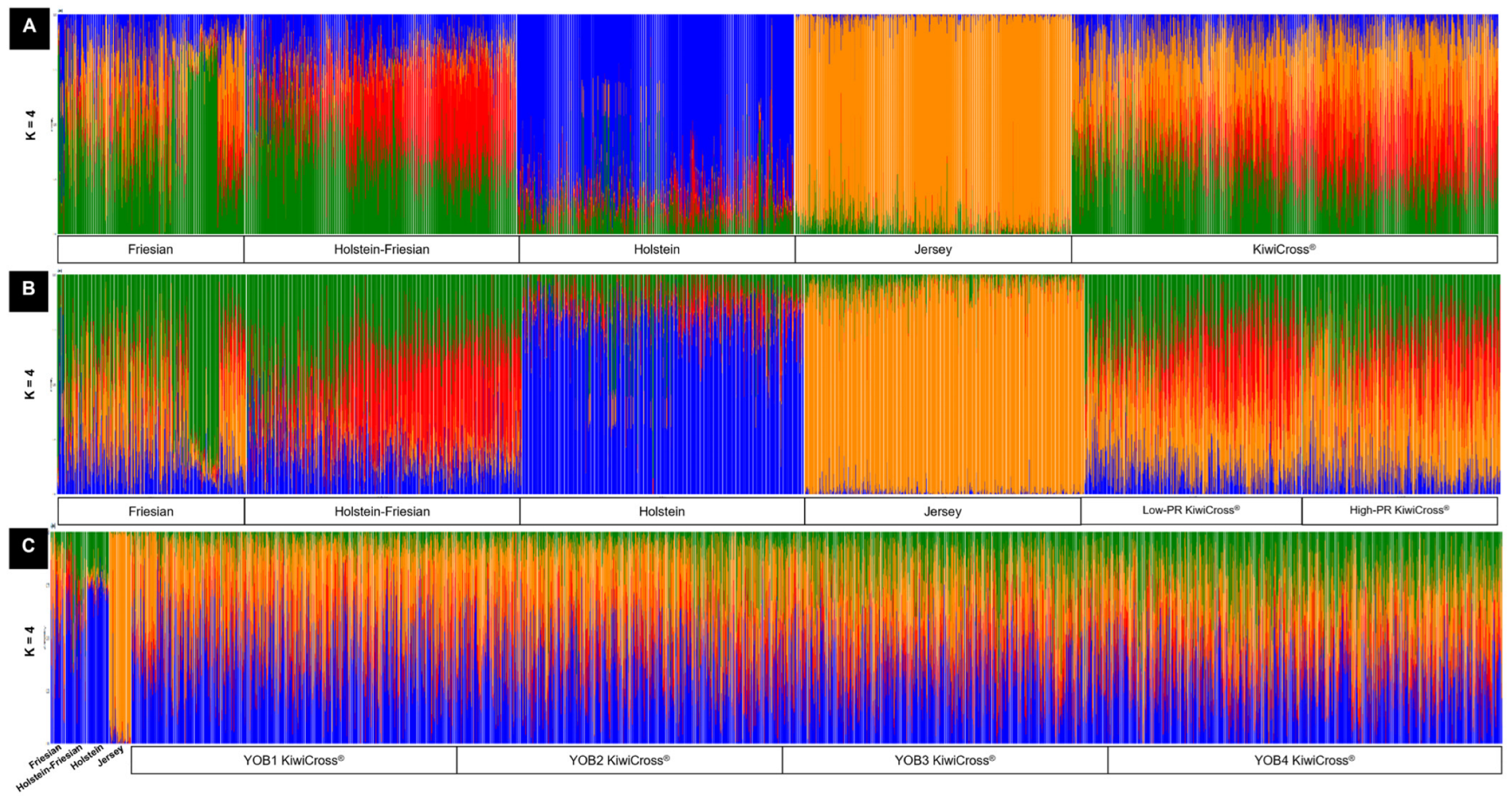Select the Holstein-Friesian label under panel A
1512x801 pixels.
point(381,250)
